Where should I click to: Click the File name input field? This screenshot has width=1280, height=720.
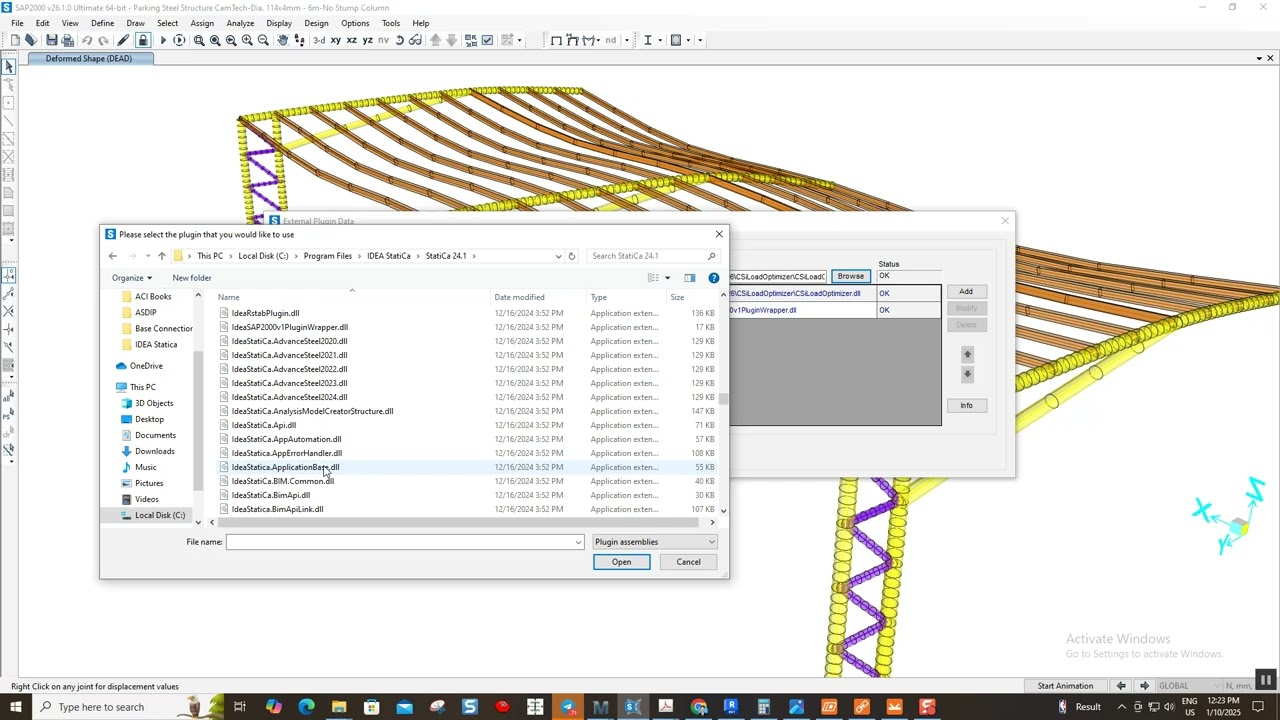tap(404, 542)
